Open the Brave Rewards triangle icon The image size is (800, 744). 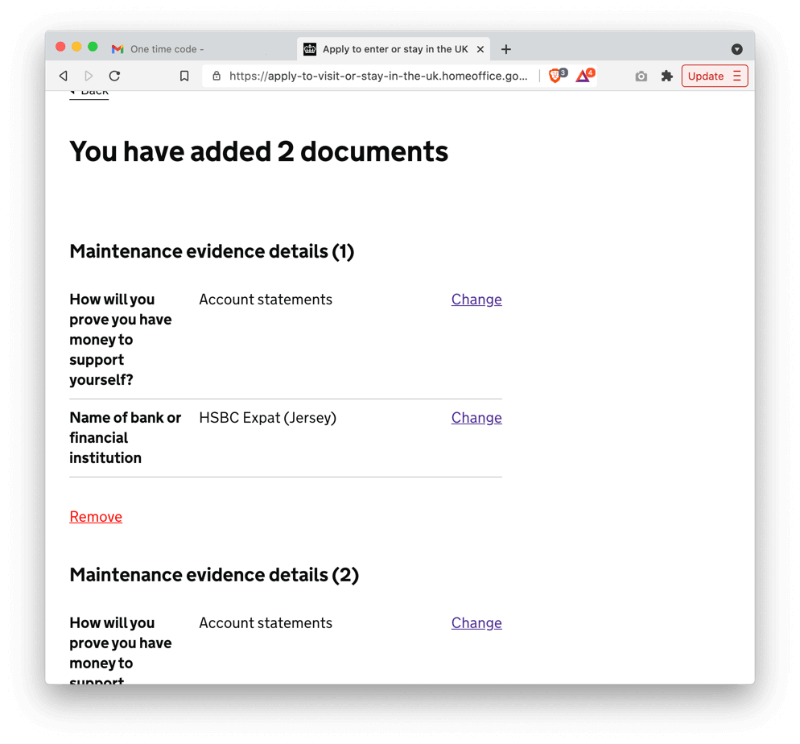[x=585, y=76]
